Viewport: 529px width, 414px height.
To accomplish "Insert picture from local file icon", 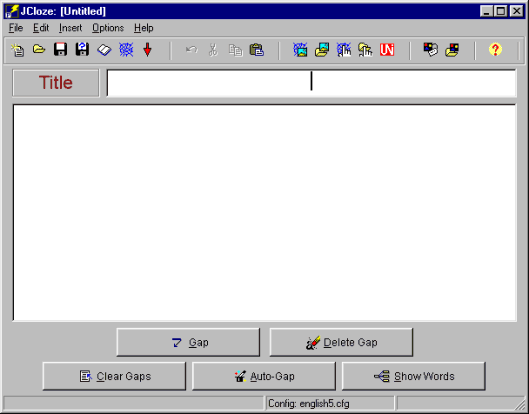I will pyautogui.click(x=322, y=50).
